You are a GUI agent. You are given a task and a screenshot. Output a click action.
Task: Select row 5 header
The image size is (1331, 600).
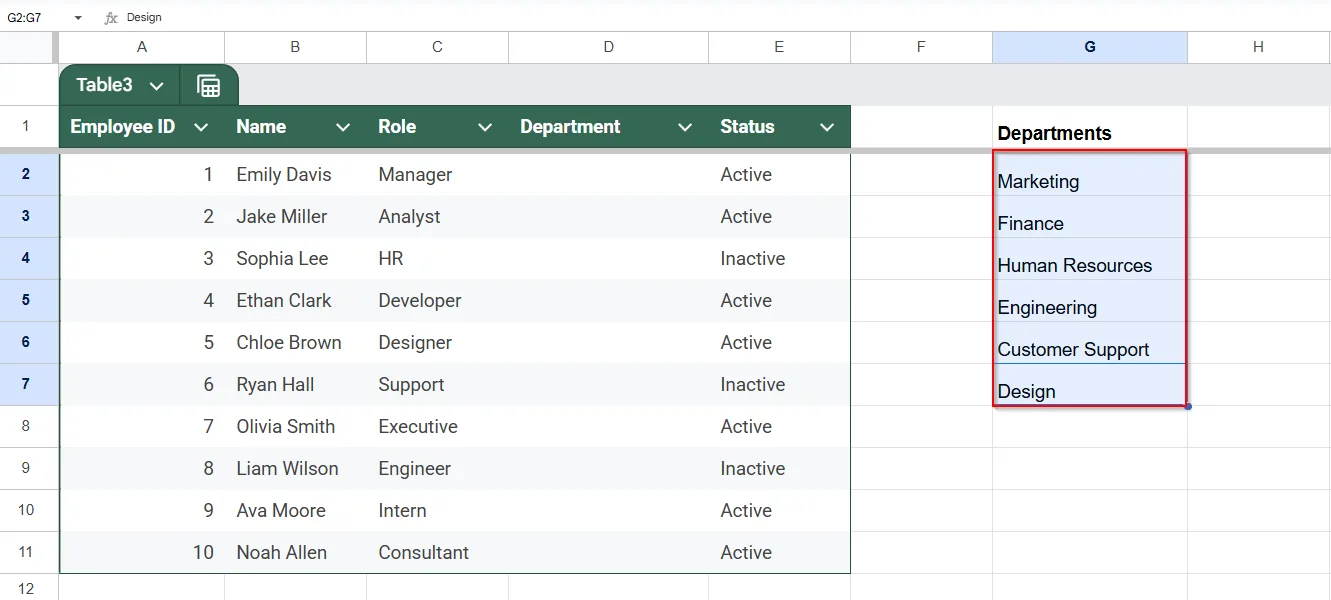coord(26,300)
